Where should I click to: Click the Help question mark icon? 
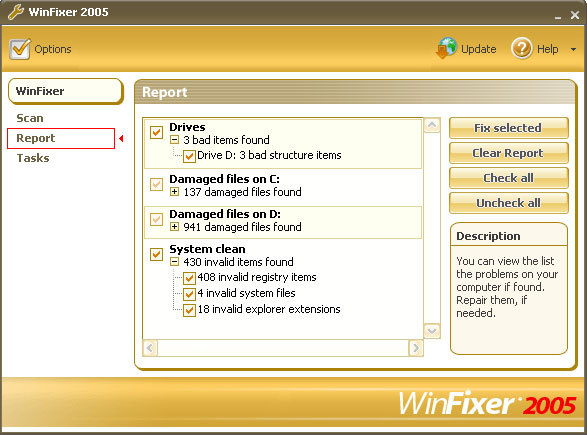click(522, 48)
